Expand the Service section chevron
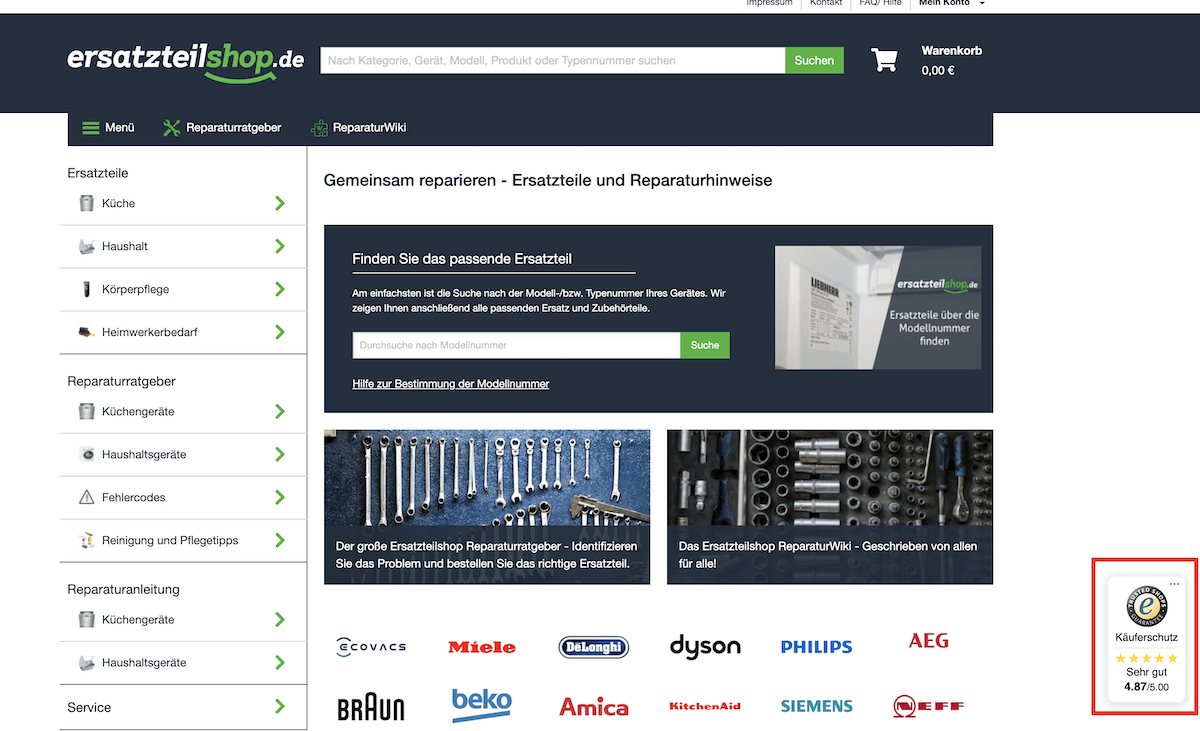This screenshot has width=1200, height=731. click(x=280, y=707)
